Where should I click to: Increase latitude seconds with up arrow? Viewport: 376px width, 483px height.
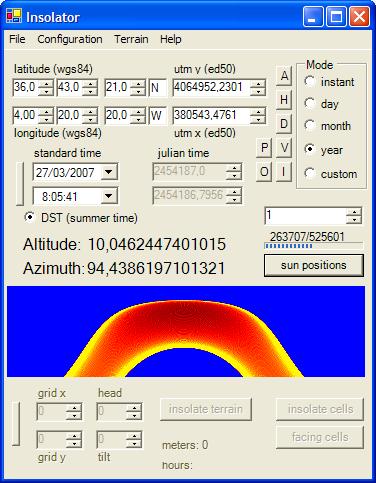(138, 84)
